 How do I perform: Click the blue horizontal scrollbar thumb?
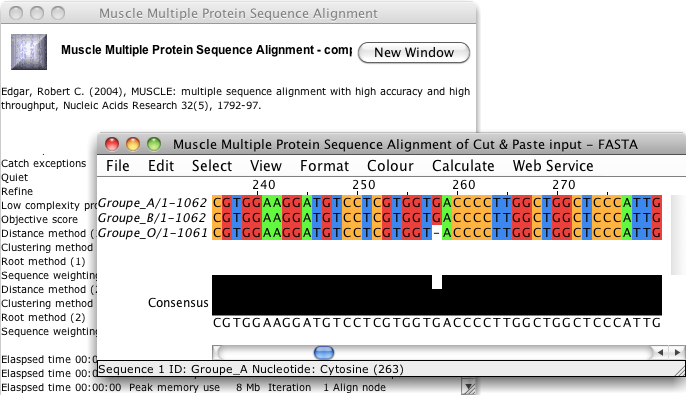(x=324, y=352)
